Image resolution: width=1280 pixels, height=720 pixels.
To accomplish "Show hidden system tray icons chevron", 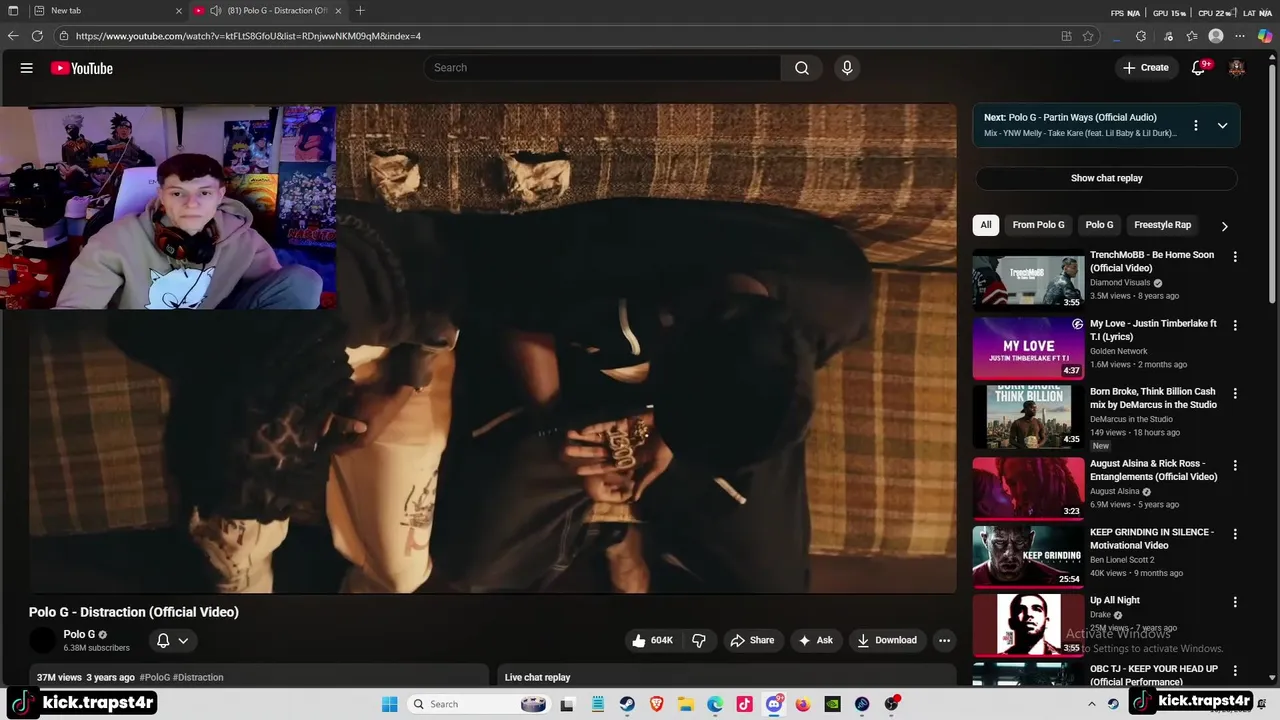I will click(1092, 704).
